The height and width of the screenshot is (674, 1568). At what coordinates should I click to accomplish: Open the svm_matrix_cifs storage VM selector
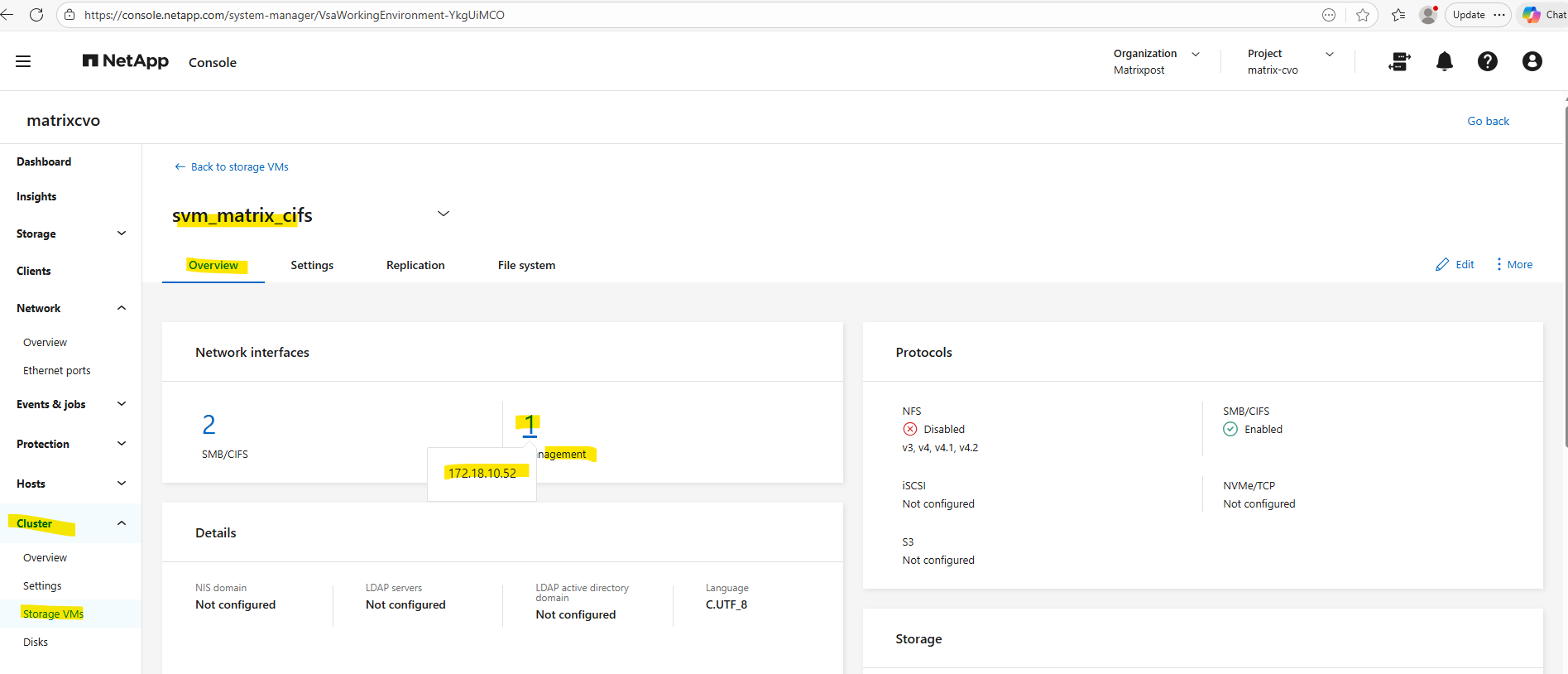coord(444,214)
